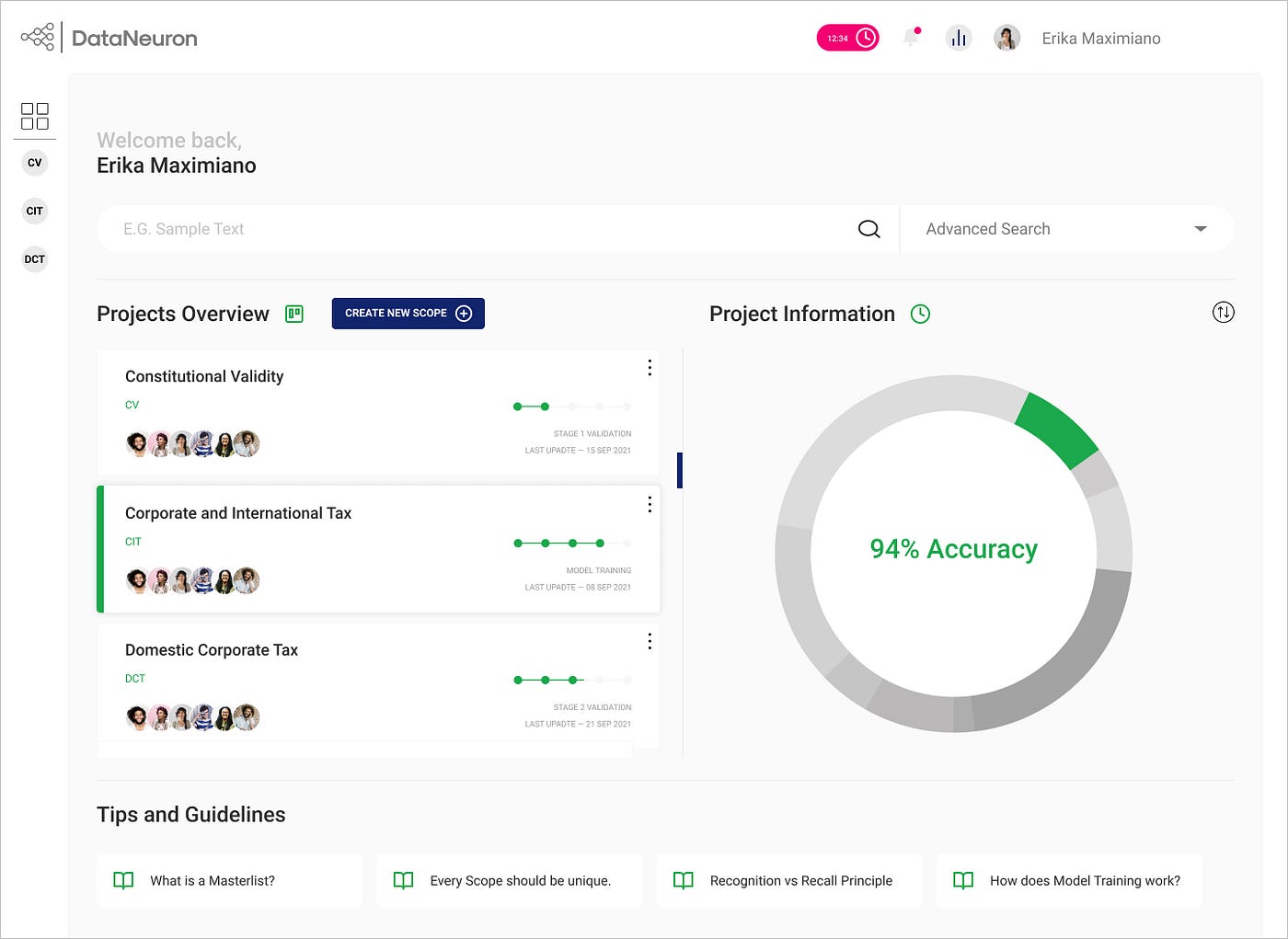Open notifications bell icon

(911, 38)
